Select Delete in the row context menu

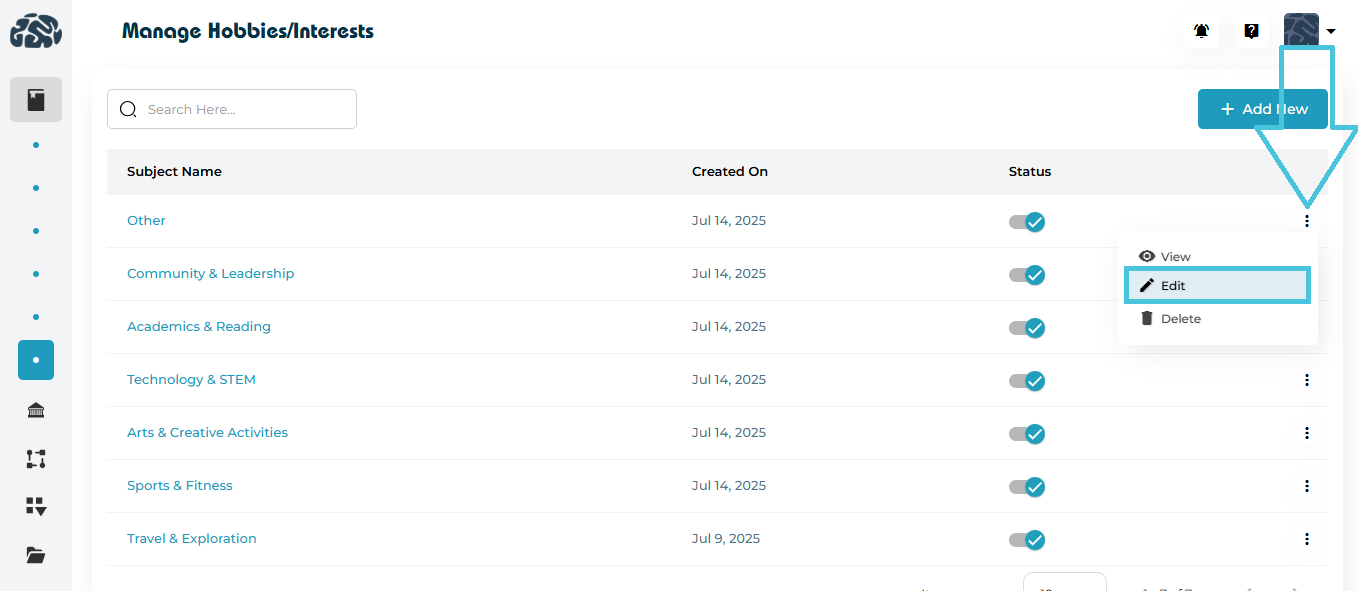click(1180, 319)
